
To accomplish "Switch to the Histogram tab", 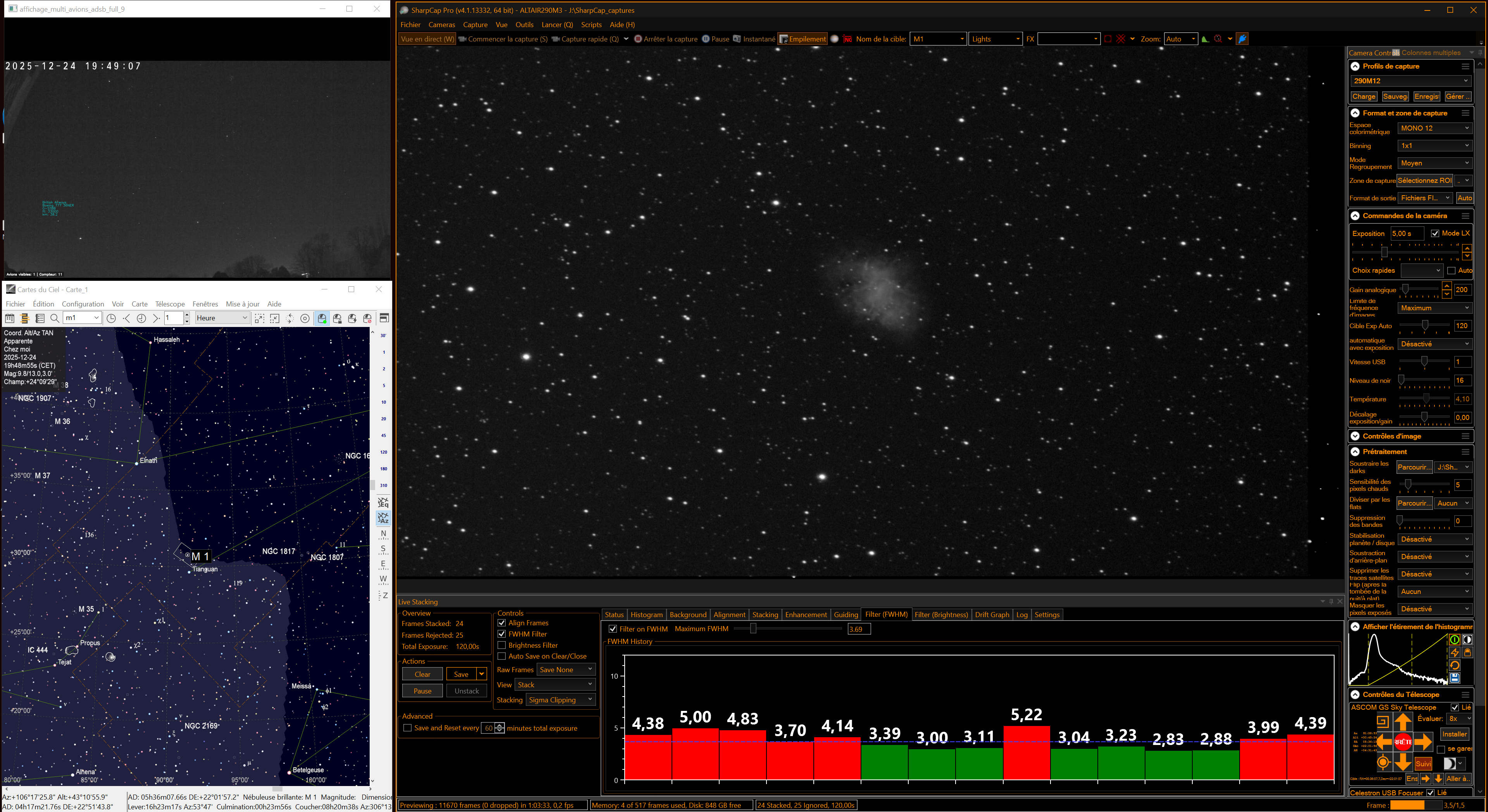I will coord(646,614).
